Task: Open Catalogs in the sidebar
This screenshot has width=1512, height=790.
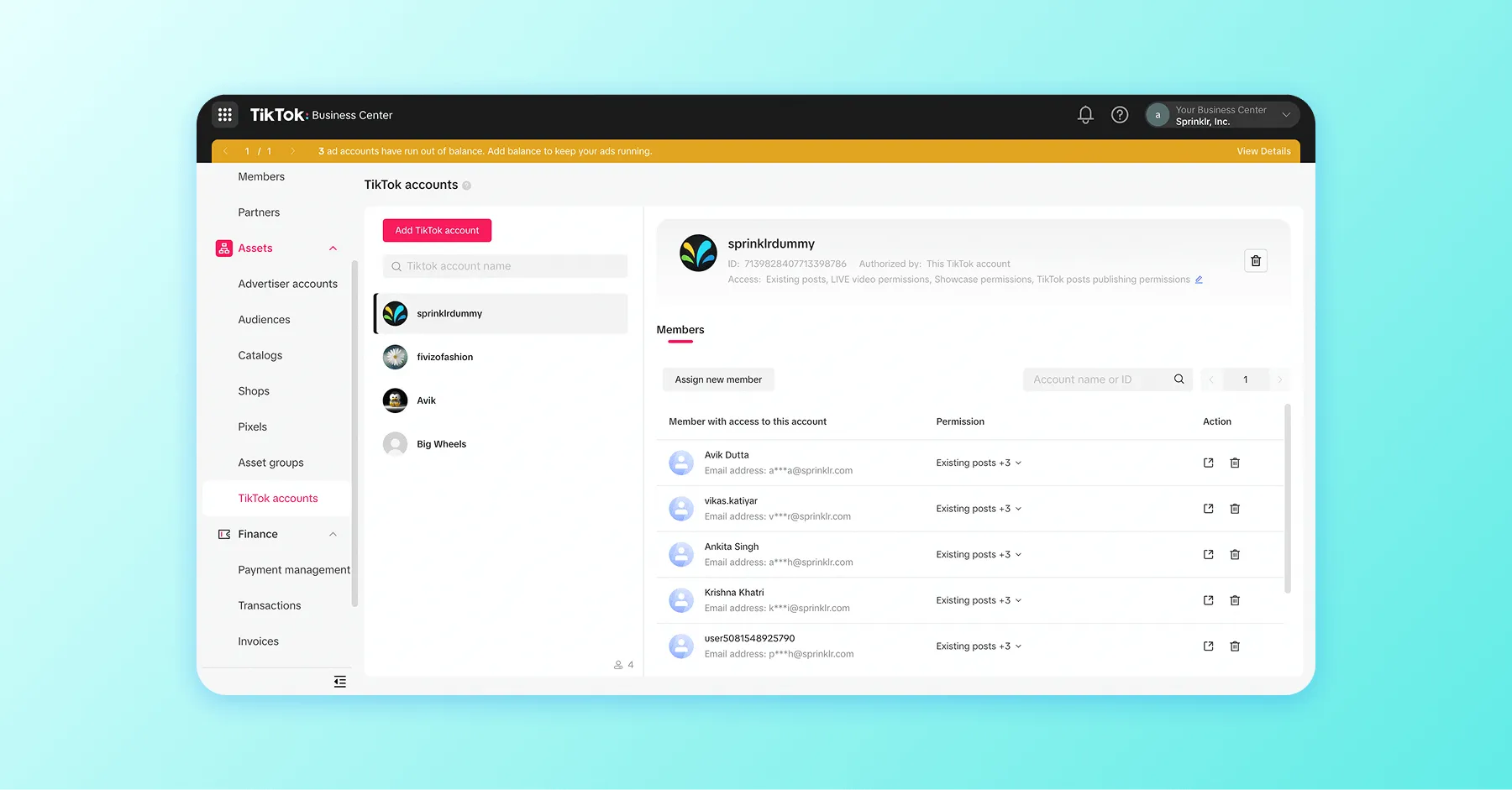Action: point(260,355)
